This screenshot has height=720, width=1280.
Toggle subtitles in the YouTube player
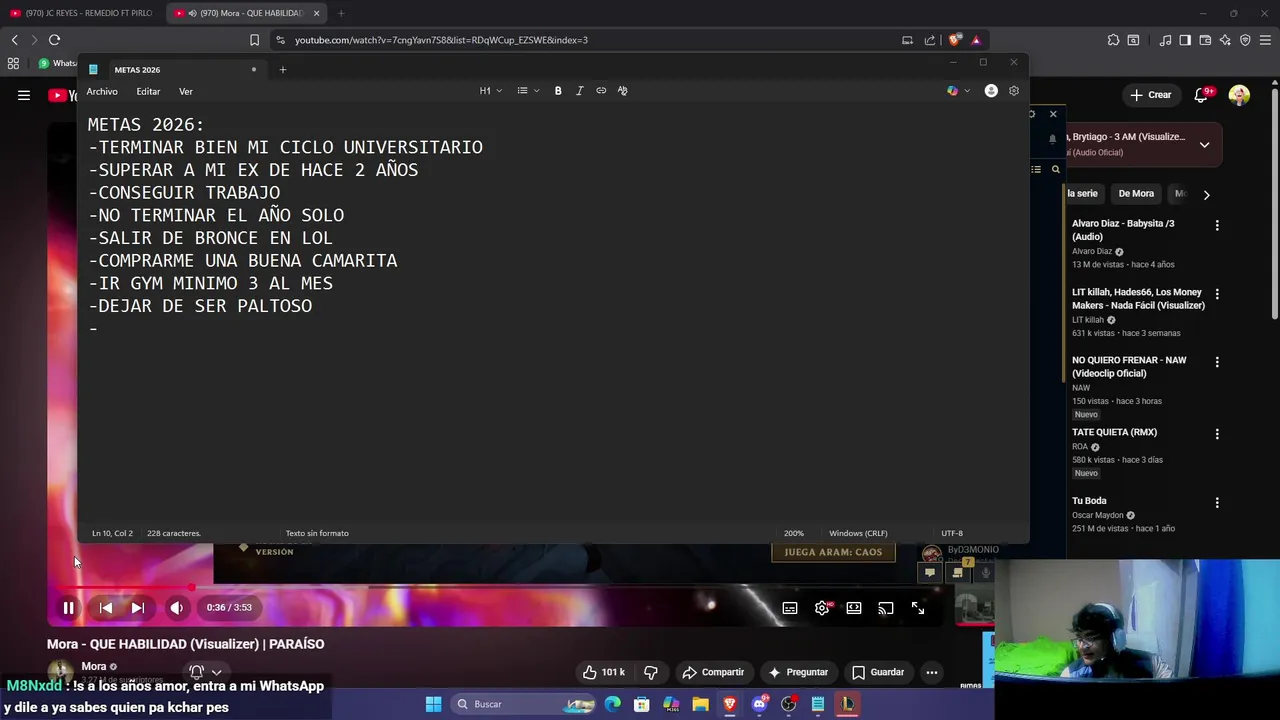tap(790, 608)
